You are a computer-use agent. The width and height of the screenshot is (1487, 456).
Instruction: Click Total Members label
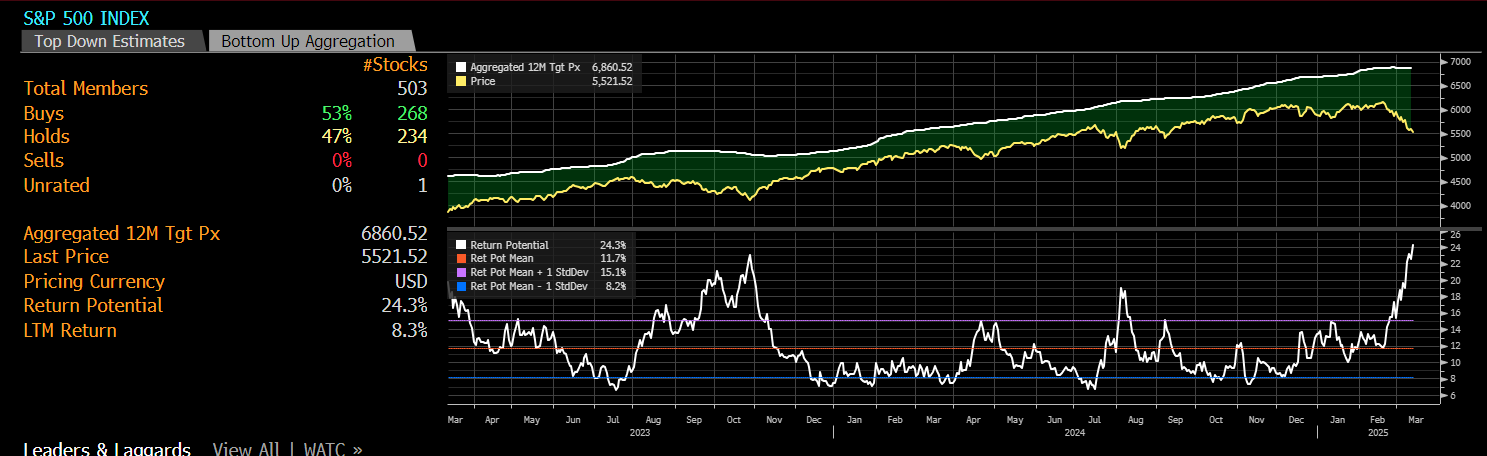tap(86, 89)
